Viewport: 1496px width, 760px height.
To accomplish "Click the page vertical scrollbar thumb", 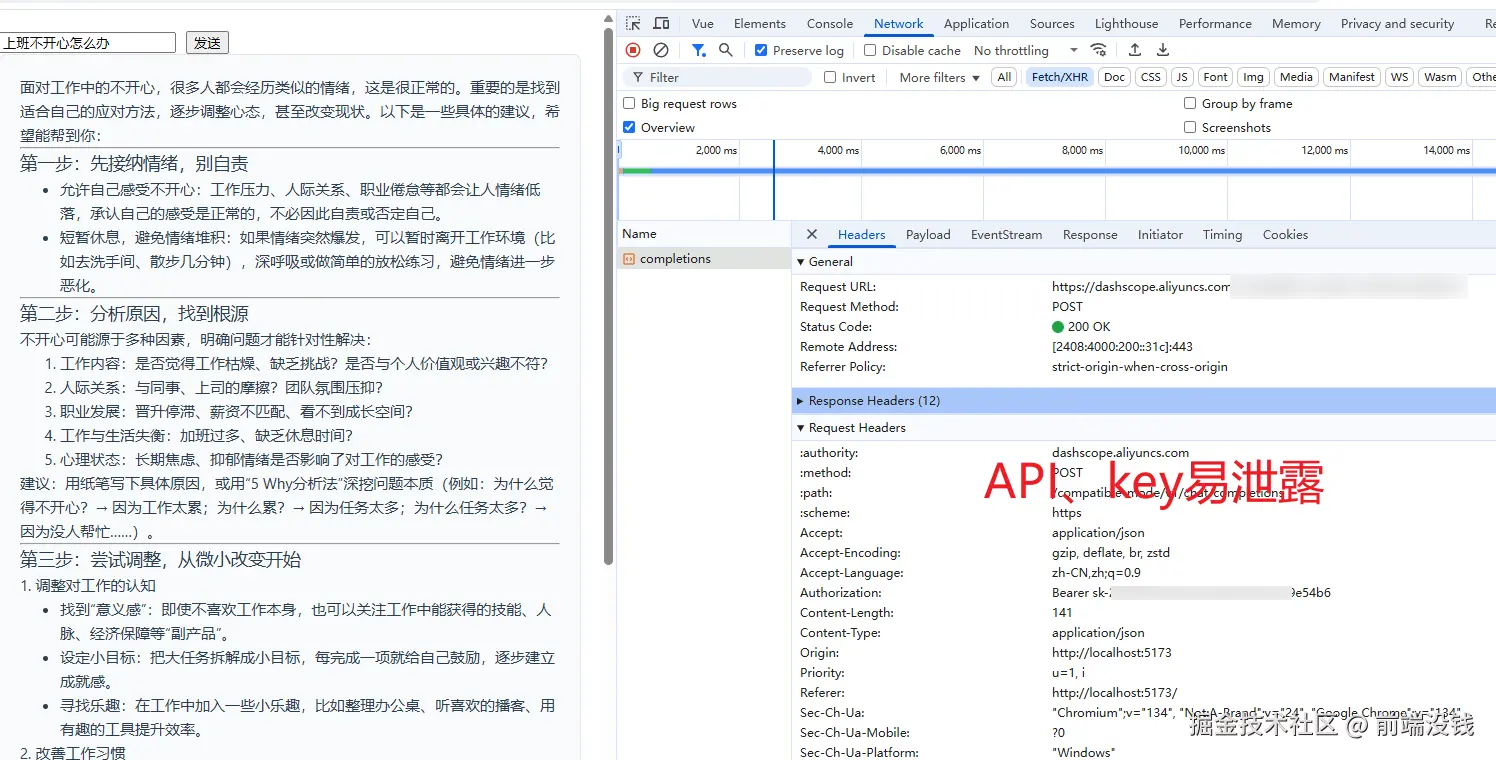I will (x=608, y=297).
